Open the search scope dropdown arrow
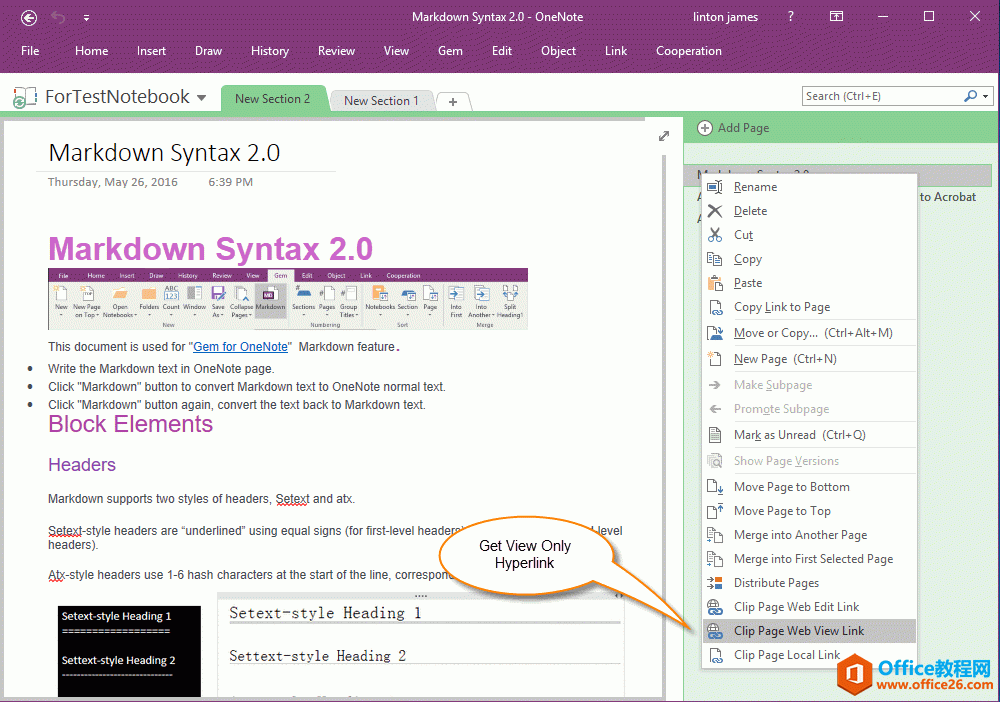Screen dimensions: 1000x702 986,95
